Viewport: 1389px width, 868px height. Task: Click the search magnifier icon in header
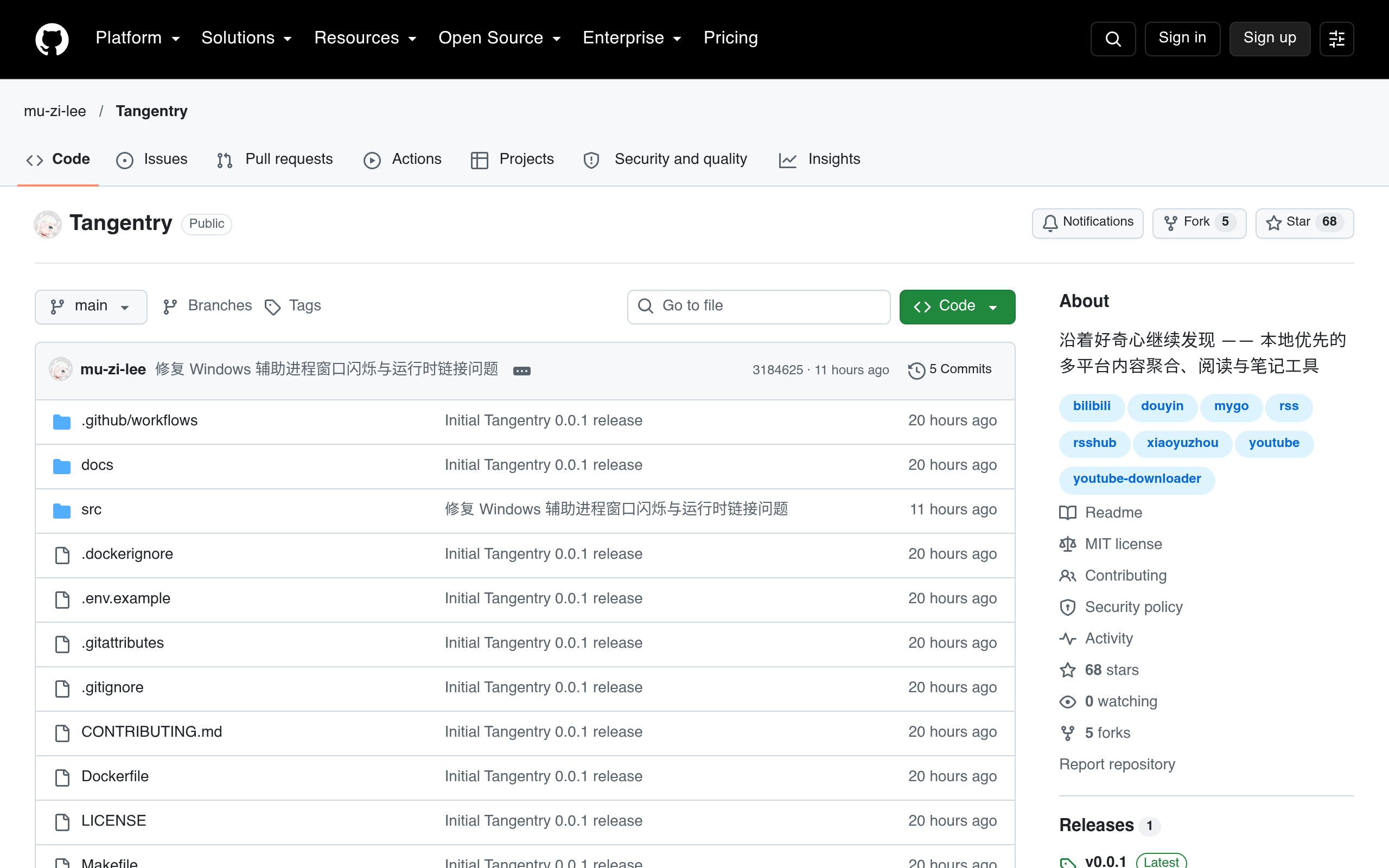point(1112,39)
